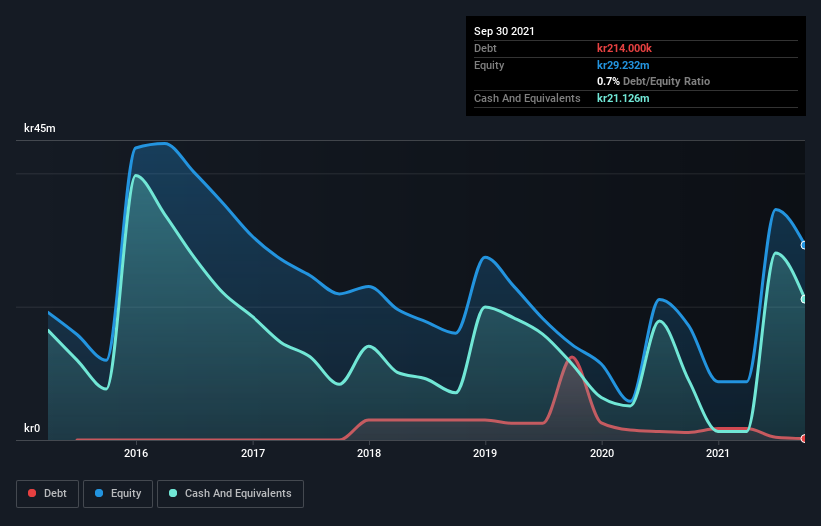Click the kr45m y-axis label
This screenshot has height=526, width=821.
pyautogui.click(x=40, y=128)
